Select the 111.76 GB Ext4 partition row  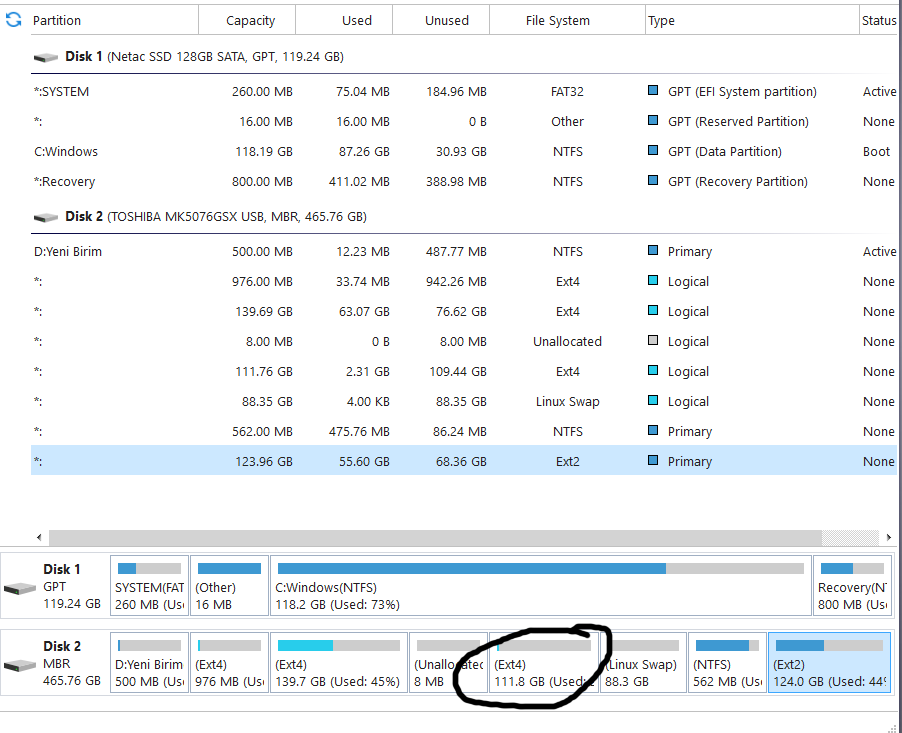(464, 371)
